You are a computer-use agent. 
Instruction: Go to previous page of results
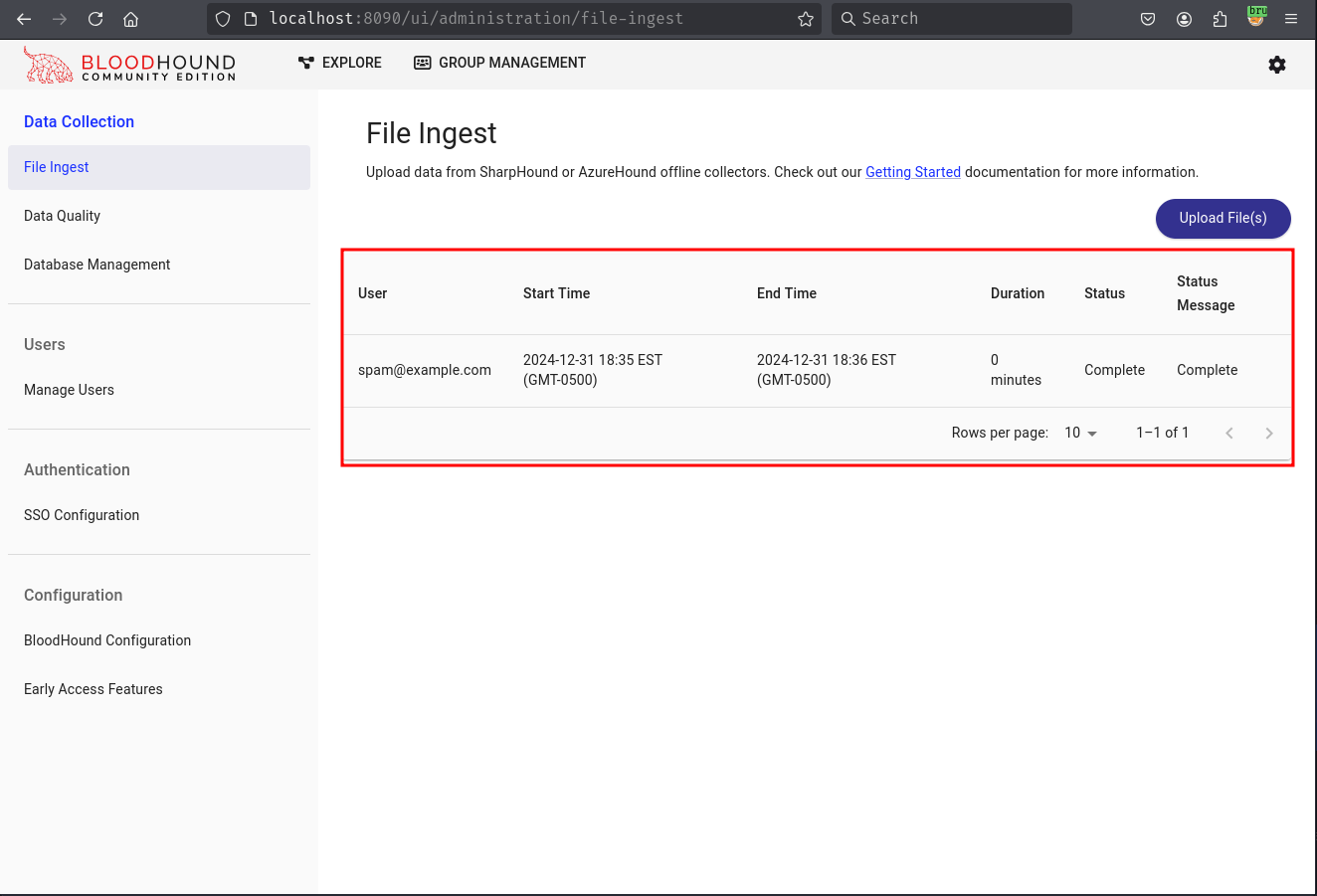tap(1229, 433)
